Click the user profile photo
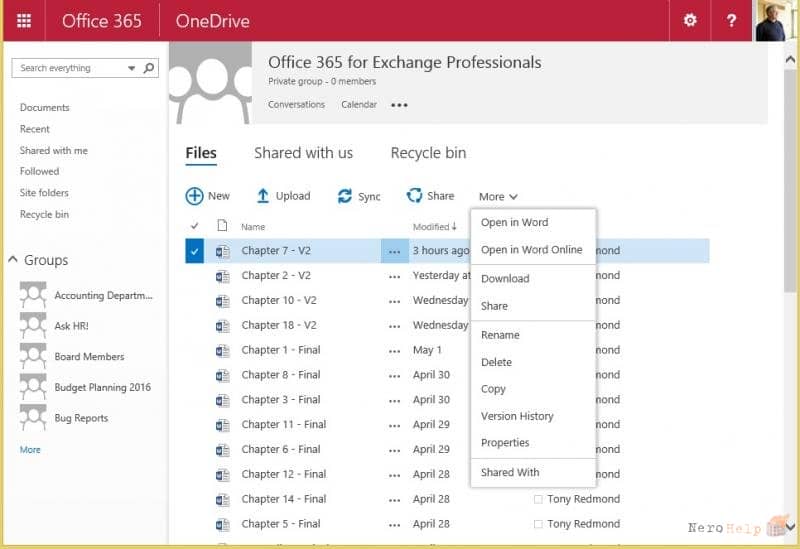This screenshot has height=549, width=800. click(x=774, y=20)
